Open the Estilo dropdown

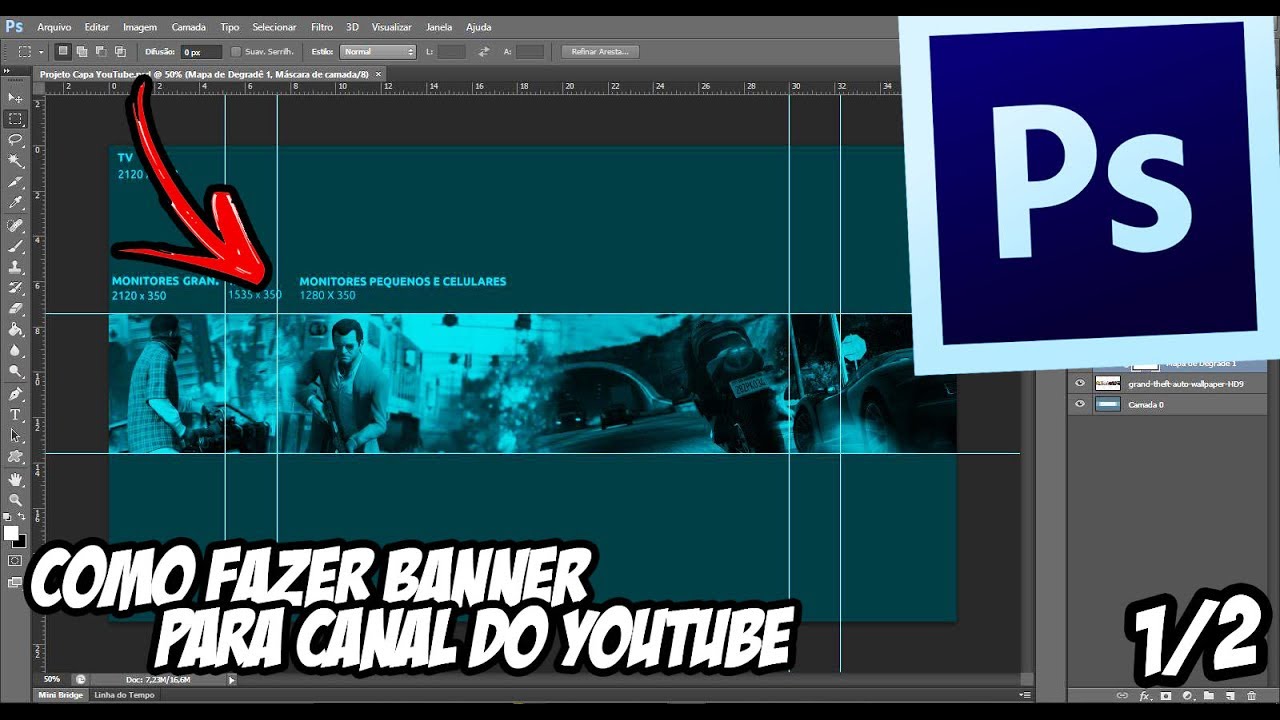378,51
